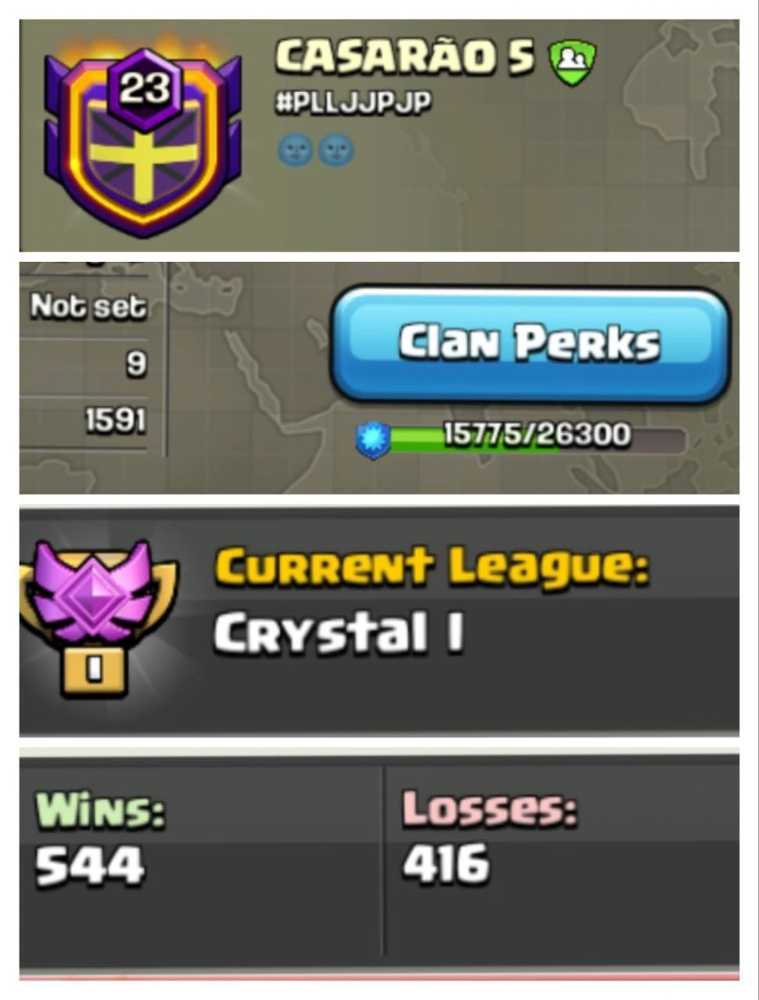Screen dimensions: 759x1000
Task: Select the second blue moon-face emoji
Action: [x=336, y=151]
